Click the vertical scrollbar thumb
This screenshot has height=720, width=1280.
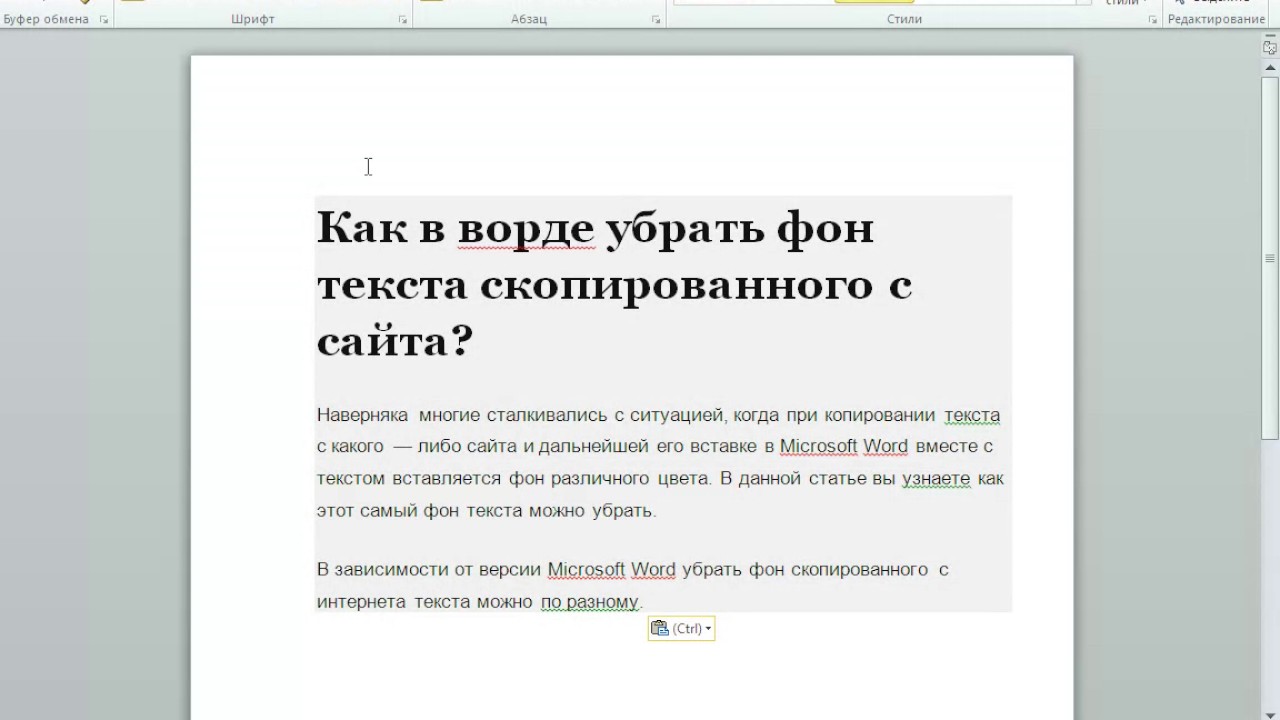[x=1270, y=257]
